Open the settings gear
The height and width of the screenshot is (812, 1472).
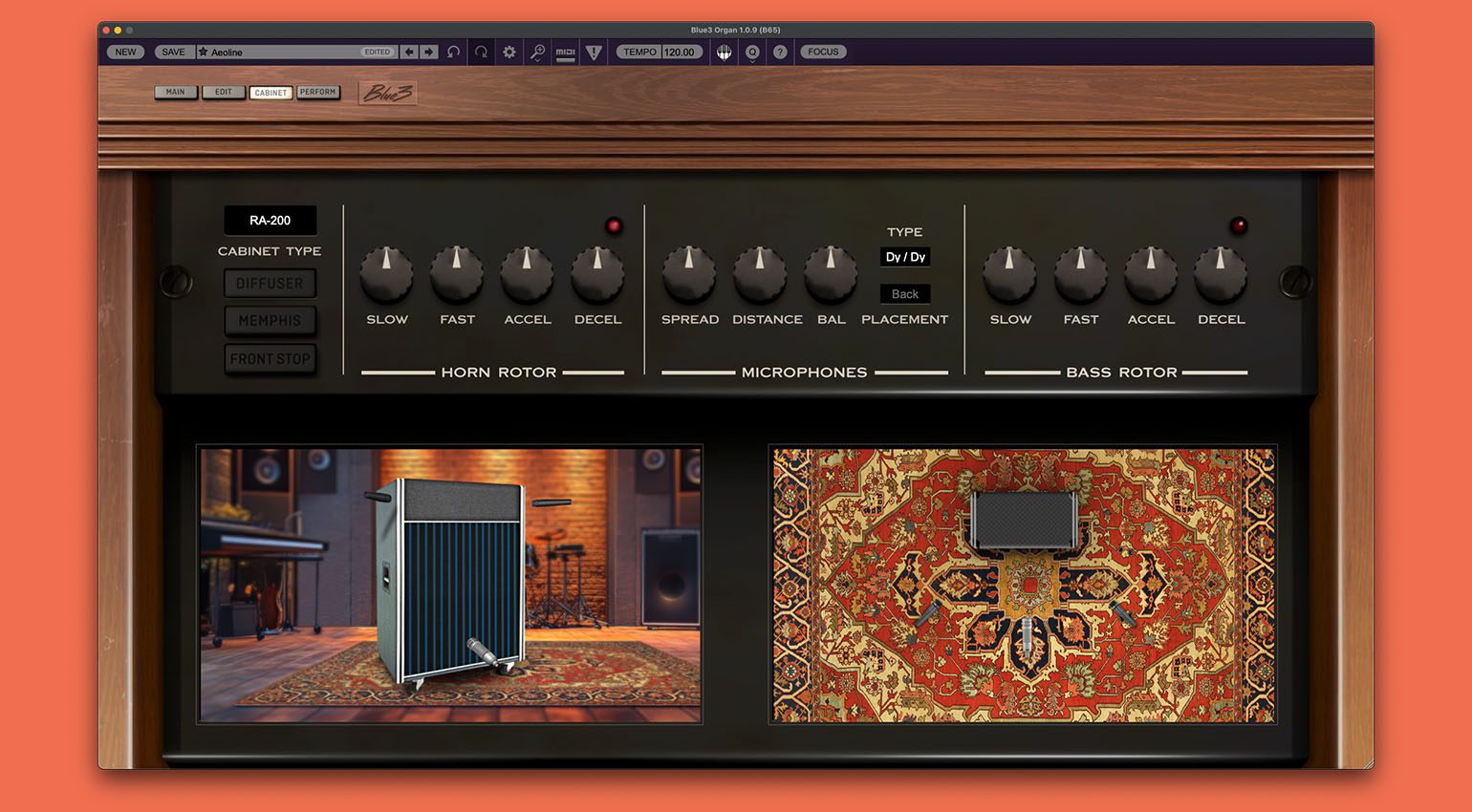(x=509, y=52)
